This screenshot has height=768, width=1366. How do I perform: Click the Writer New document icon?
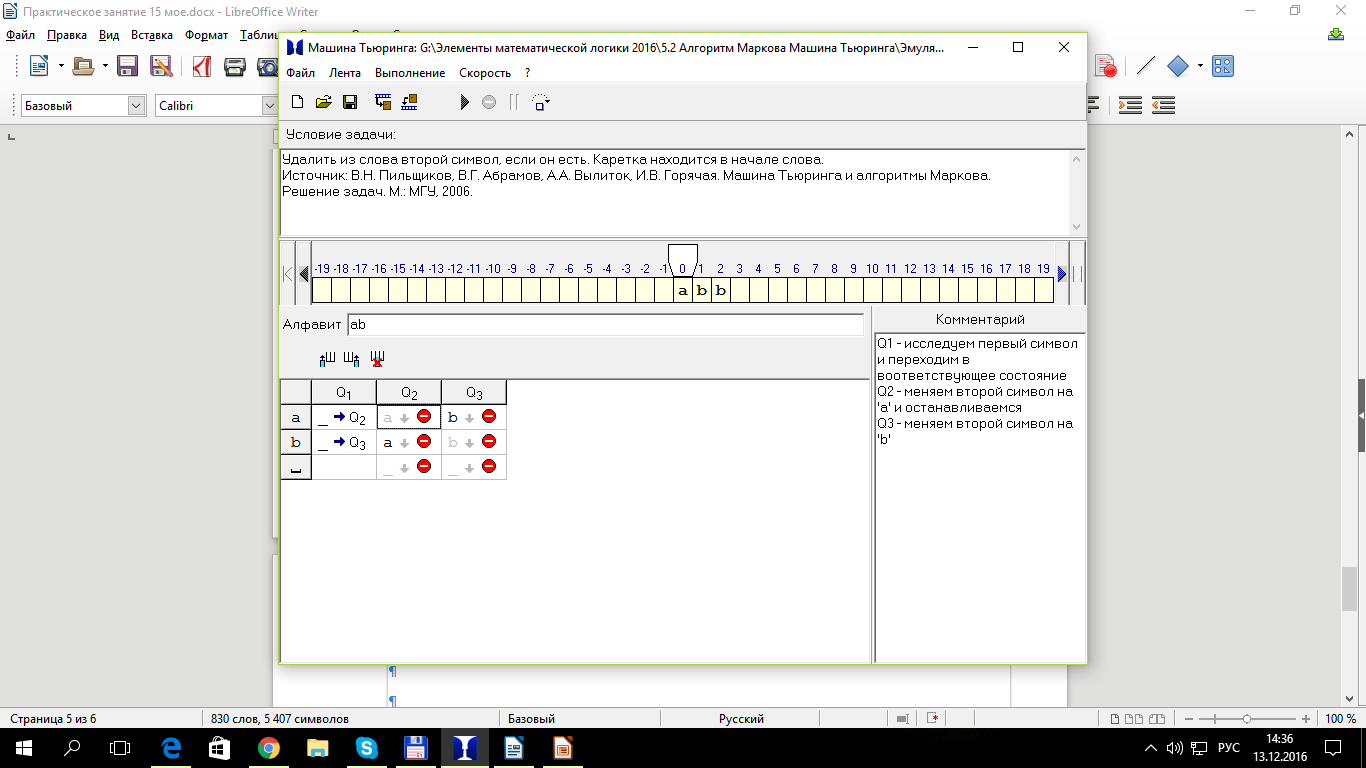(x=39, y=66)
